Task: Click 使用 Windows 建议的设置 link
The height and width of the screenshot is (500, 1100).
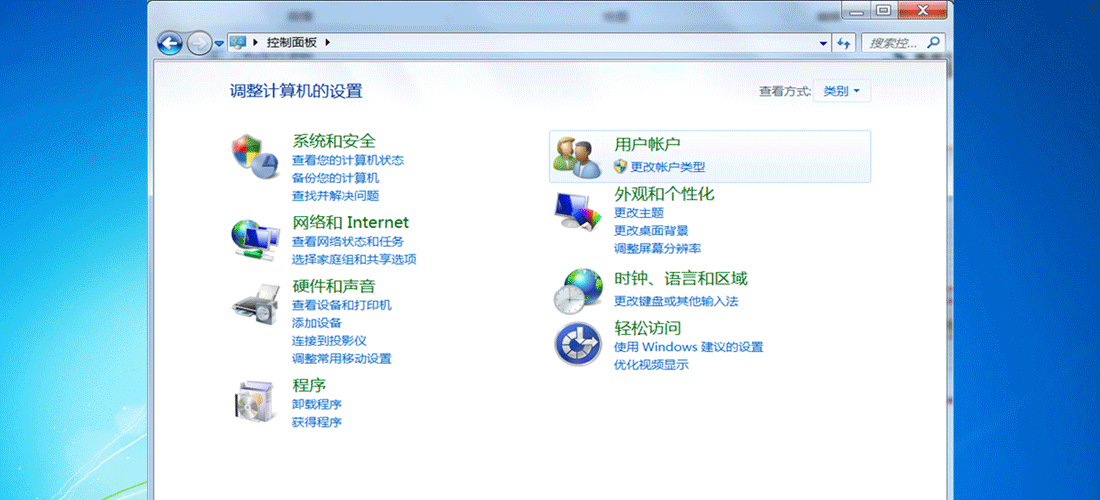Action: (688, 347)
